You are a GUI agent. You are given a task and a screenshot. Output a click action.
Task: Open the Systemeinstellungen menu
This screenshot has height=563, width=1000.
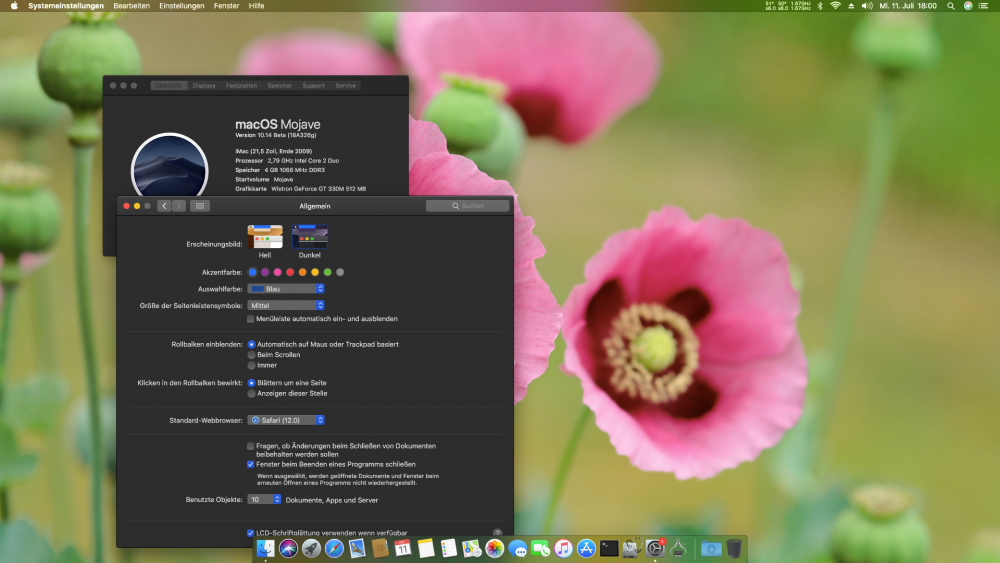[x=66, y=6]
